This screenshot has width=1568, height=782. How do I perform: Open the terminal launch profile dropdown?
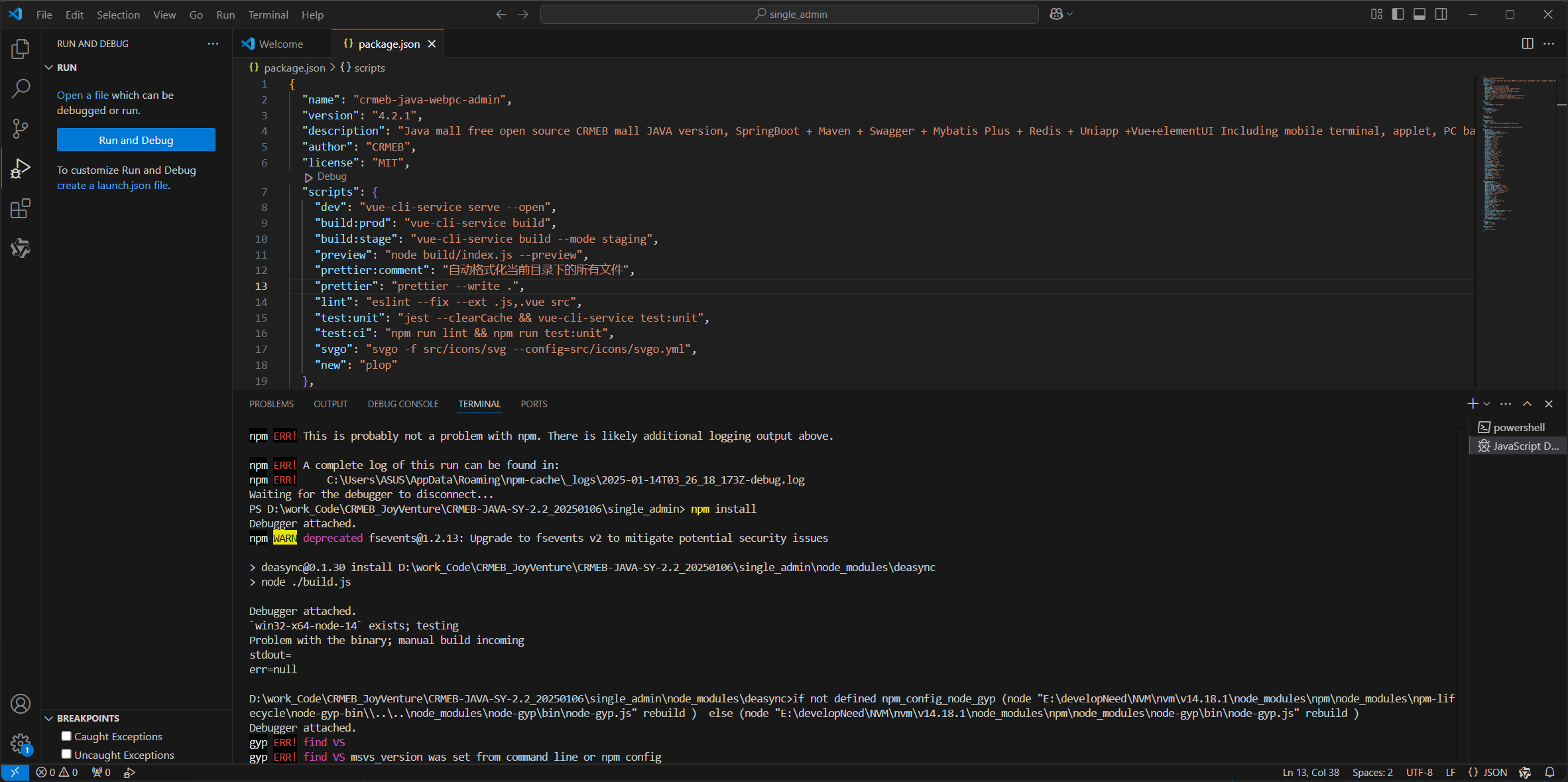click(1486, 404)
